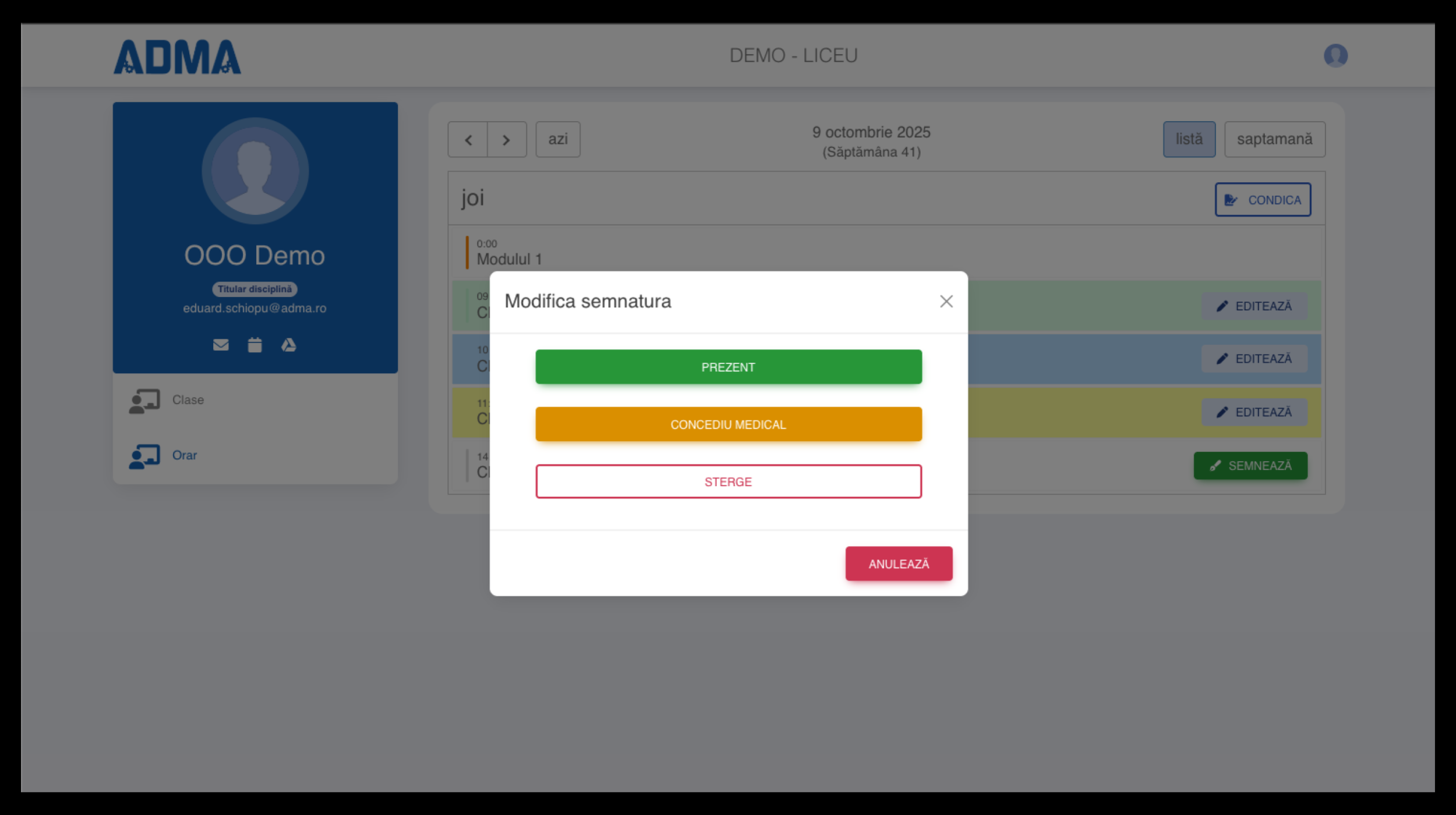The width and height of the screenshot is (1456, 815).
Task: Click the PREZENT green button
Action: point(728,367)
